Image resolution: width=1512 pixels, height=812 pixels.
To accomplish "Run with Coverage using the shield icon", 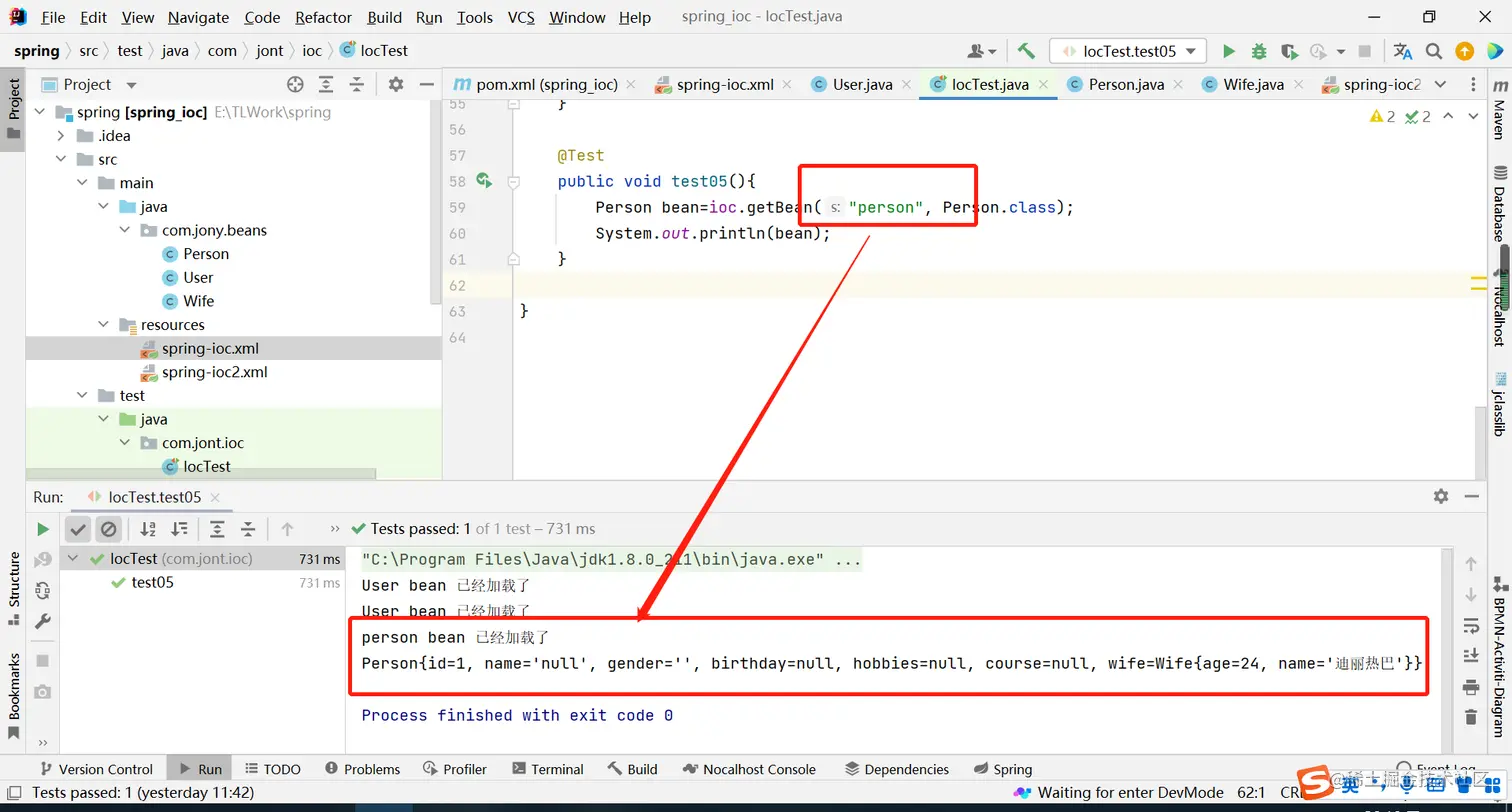I will pyautogui.click(x=1289, y=51).
